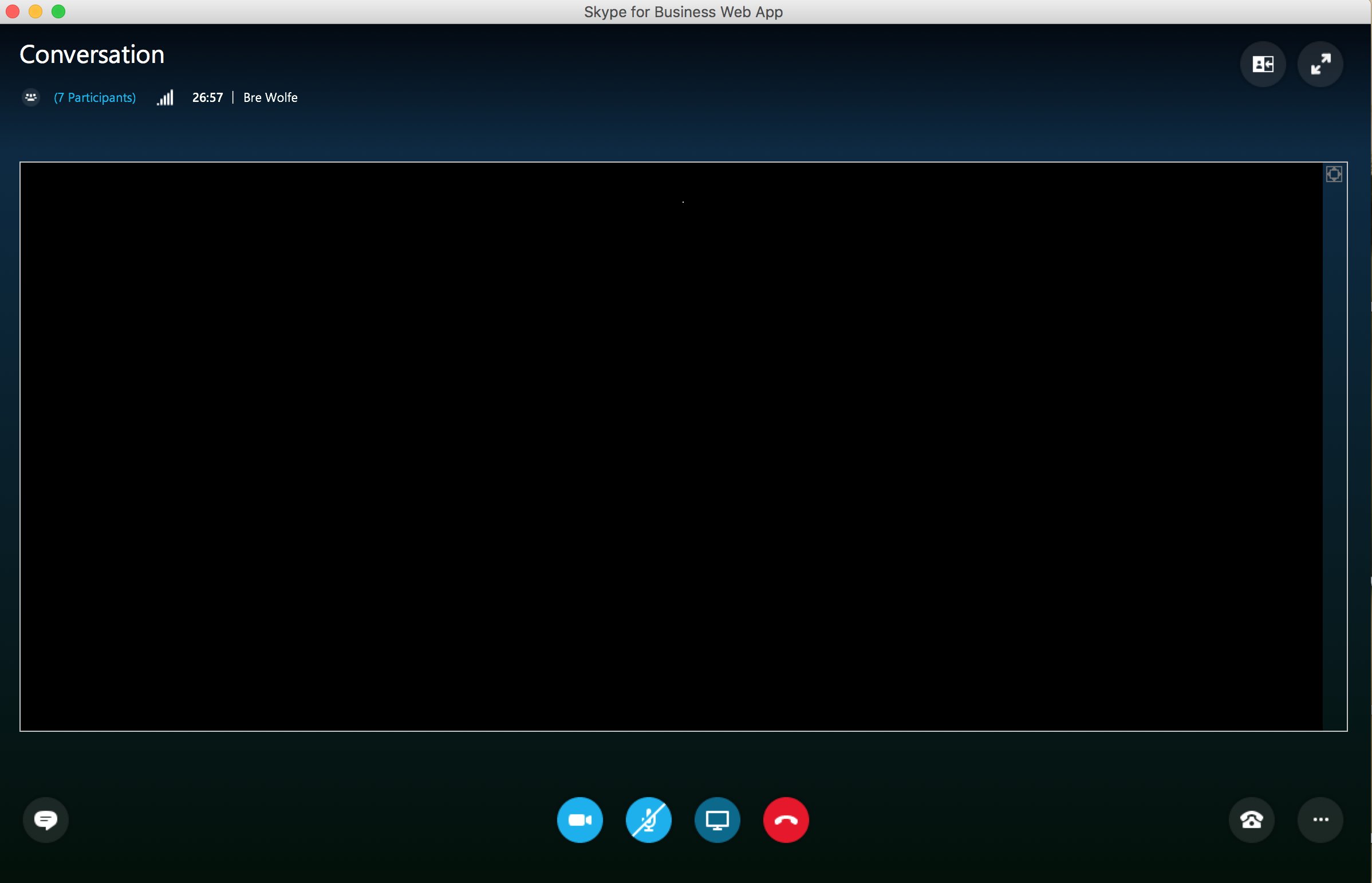The width and height of the screenshot is (1372, 883).
Task: Open call controls telephone icon
Action: pyautogui.click(x=1251, y=820)
